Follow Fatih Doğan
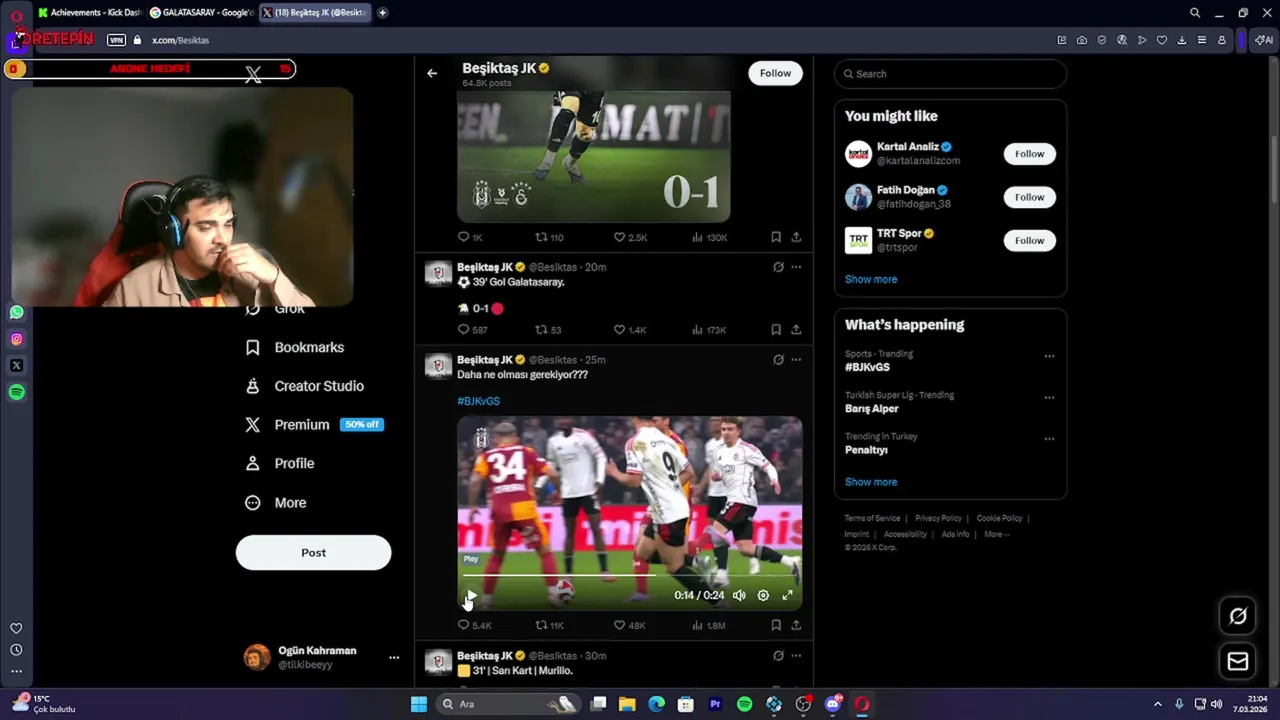Image resolution: width=1280 pixels, height=720 pixels. [x=1029, y=197]
